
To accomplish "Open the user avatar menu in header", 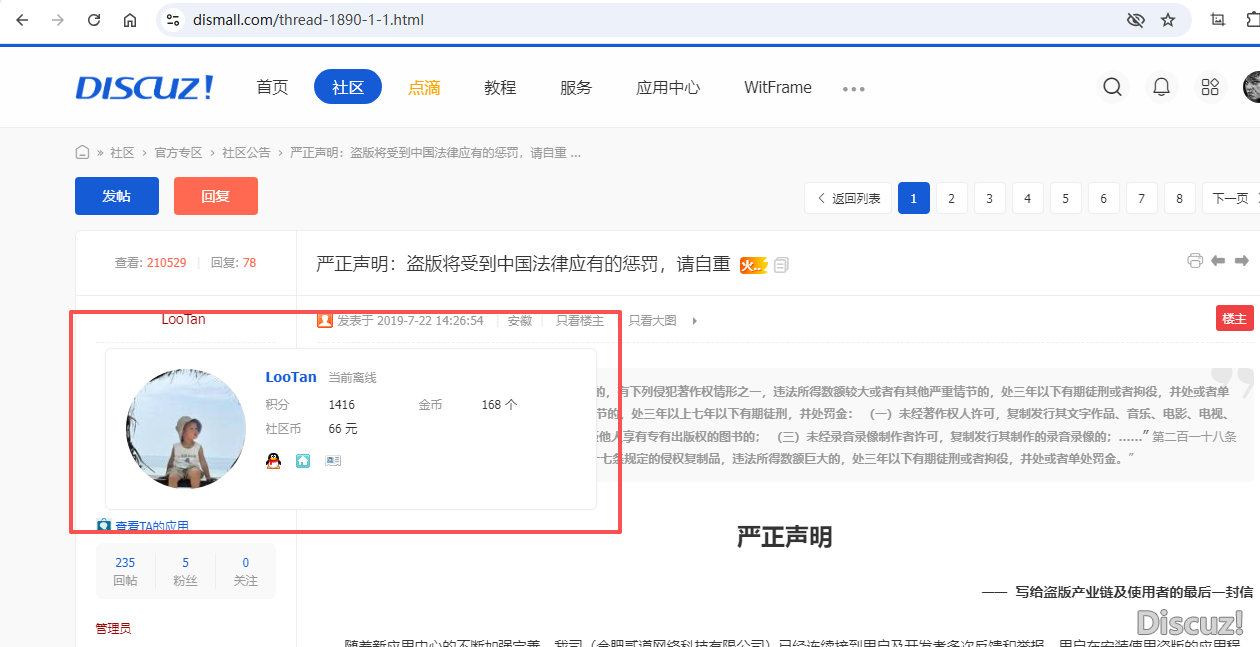I will point(1251,87).
